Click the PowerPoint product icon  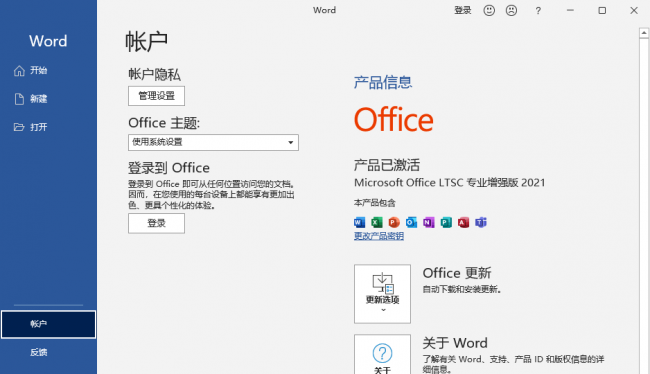394,223
